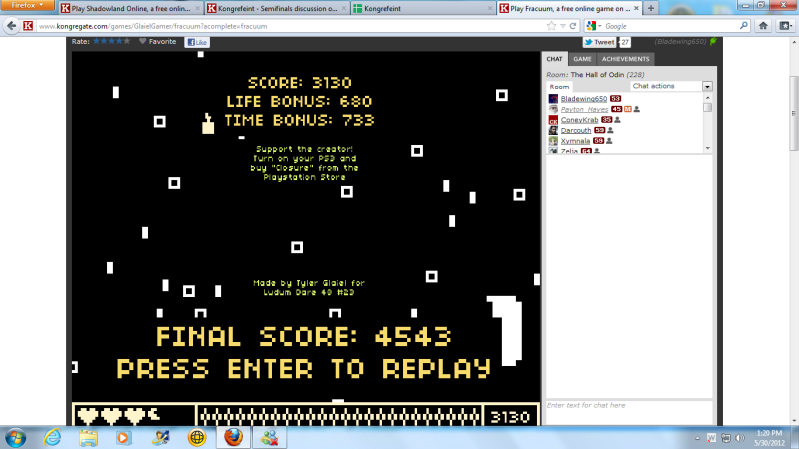Click the person icon beside Xymnala
The height and width of the screenshot is (449, 799).
(x=609, y=141)
